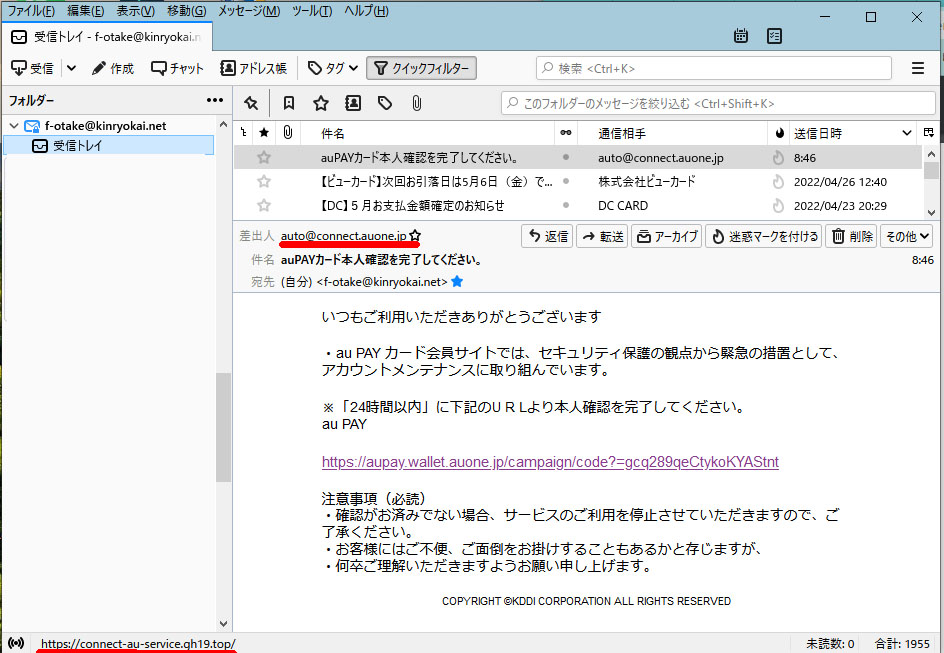Select the inbox folder 受信トレイ
Image resolution: width=944 pixels, height=653 pixels.
pyautogui.click(x=108, y=145)
